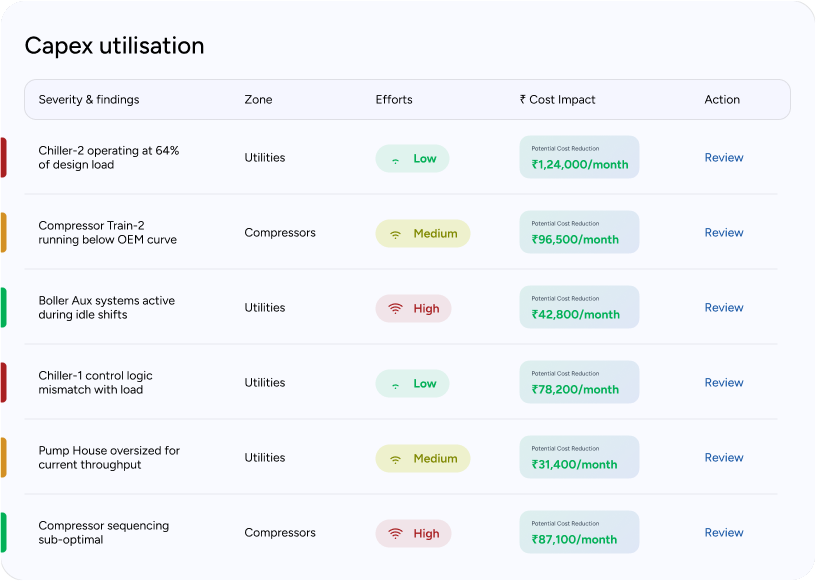Select the ₹1,24,000/month cost reduction card
This screenshot has height=581, width=816.
point(579,158)
